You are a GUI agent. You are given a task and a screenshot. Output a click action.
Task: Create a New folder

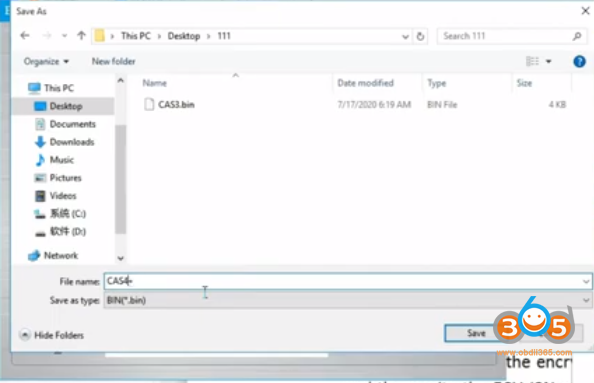(x=113, y=61)
